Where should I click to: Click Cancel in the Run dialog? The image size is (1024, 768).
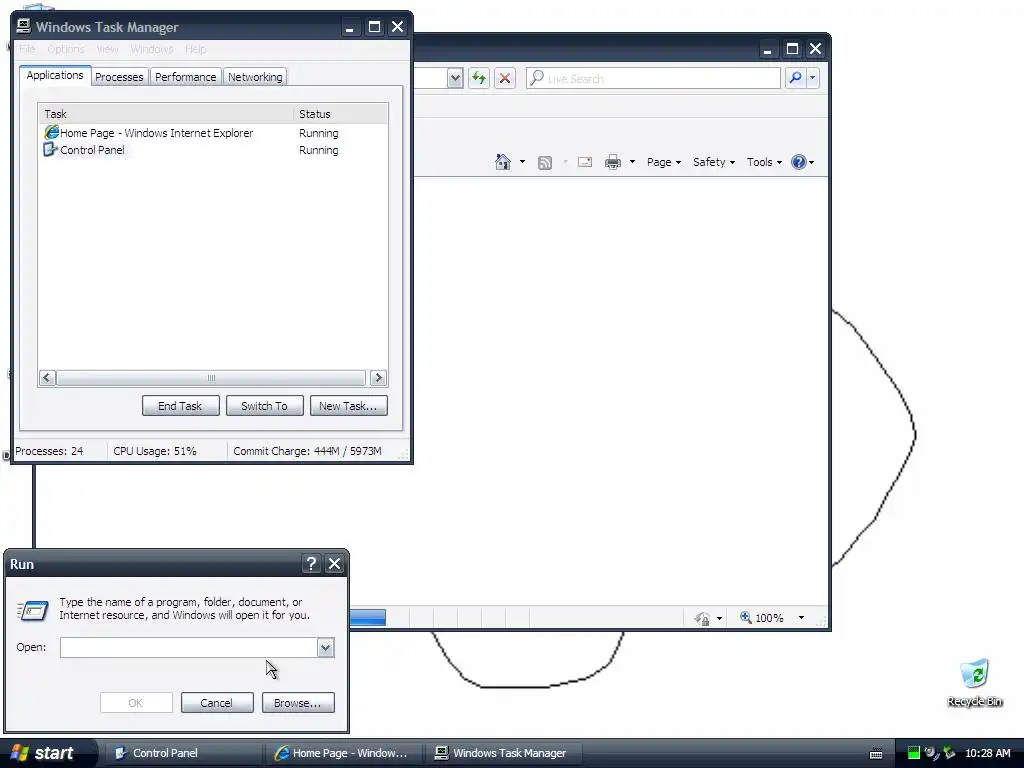tap(217, 703)
